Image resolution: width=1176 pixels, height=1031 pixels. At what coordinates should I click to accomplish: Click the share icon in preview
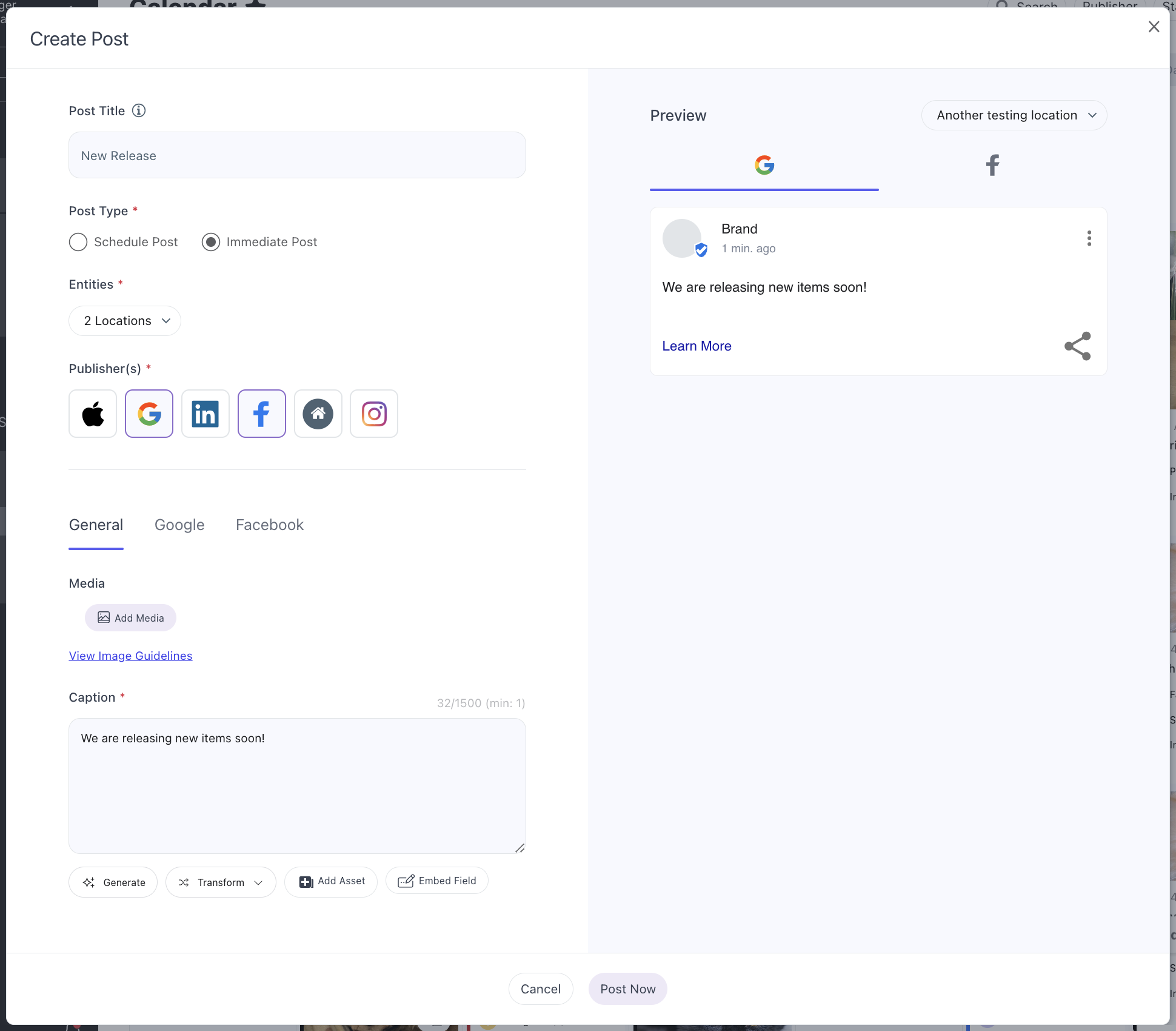coord(1078,346)
